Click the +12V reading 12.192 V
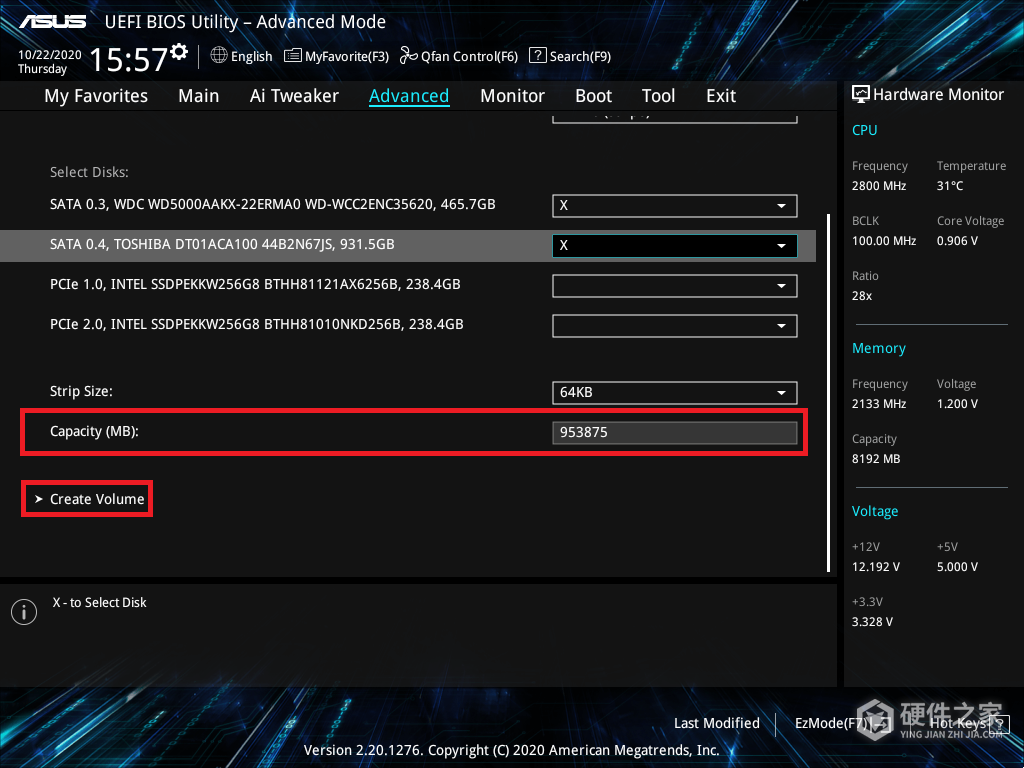Image resolution: width=1024 pixels, height=768 pixels. click(x=875, y=567)
